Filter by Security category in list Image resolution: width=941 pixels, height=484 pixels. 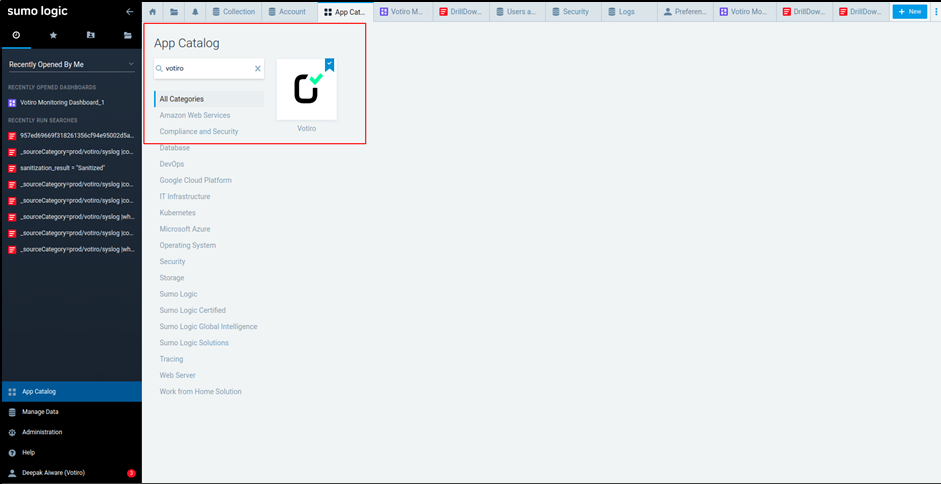tap(172, 261)
